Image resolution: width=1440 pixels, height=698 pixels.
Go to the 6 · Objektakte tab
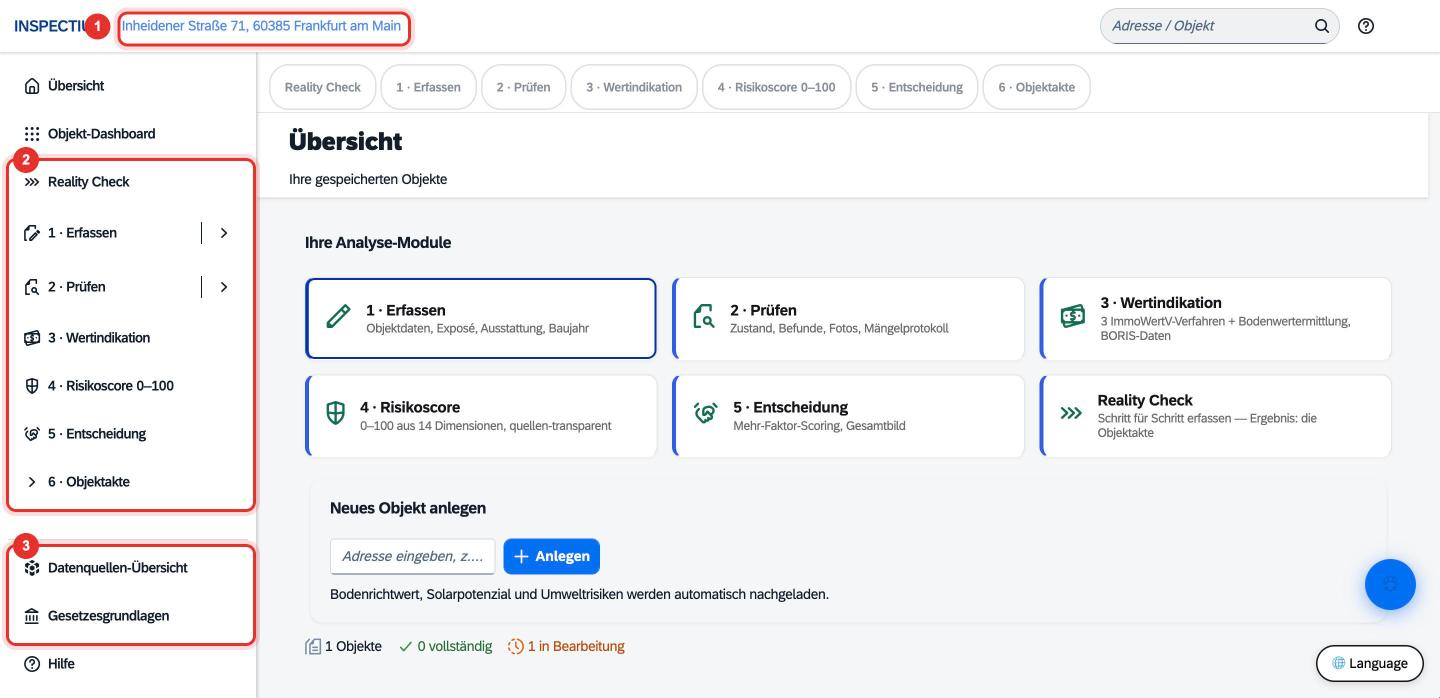pos(1036,87)
